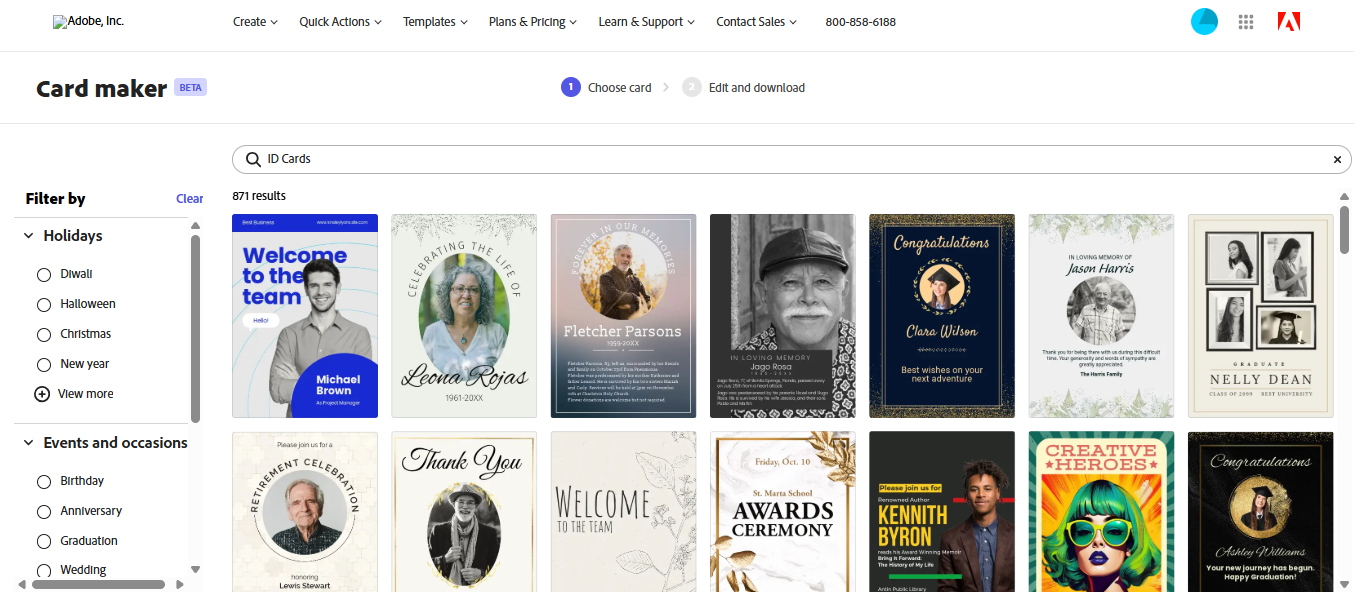Choose the St. Marta Awards Ceremony card
1354x592 pixels.
point(783,512)
